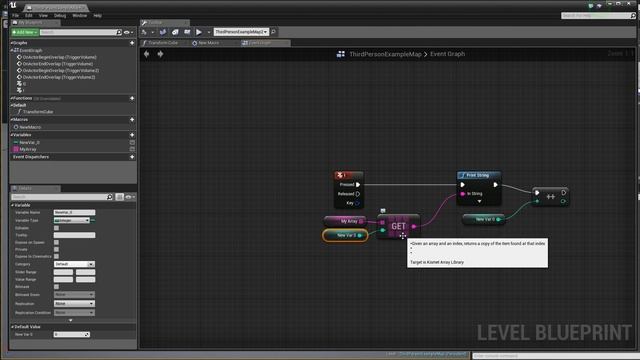Open the Category Default dropdown

pos(74,264)
